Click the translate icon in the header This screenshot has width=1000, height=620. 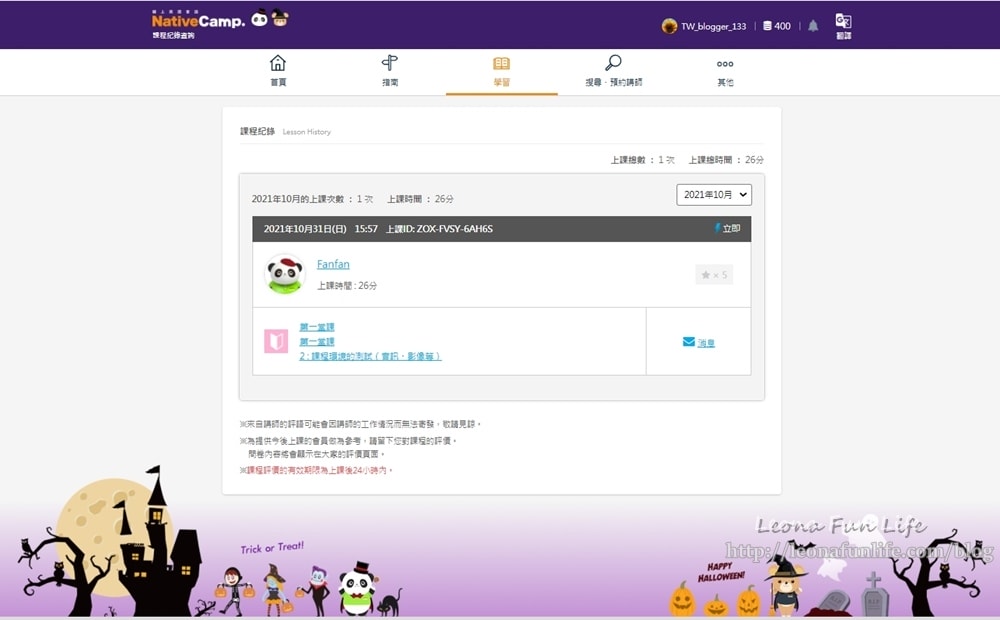point(843,24)
